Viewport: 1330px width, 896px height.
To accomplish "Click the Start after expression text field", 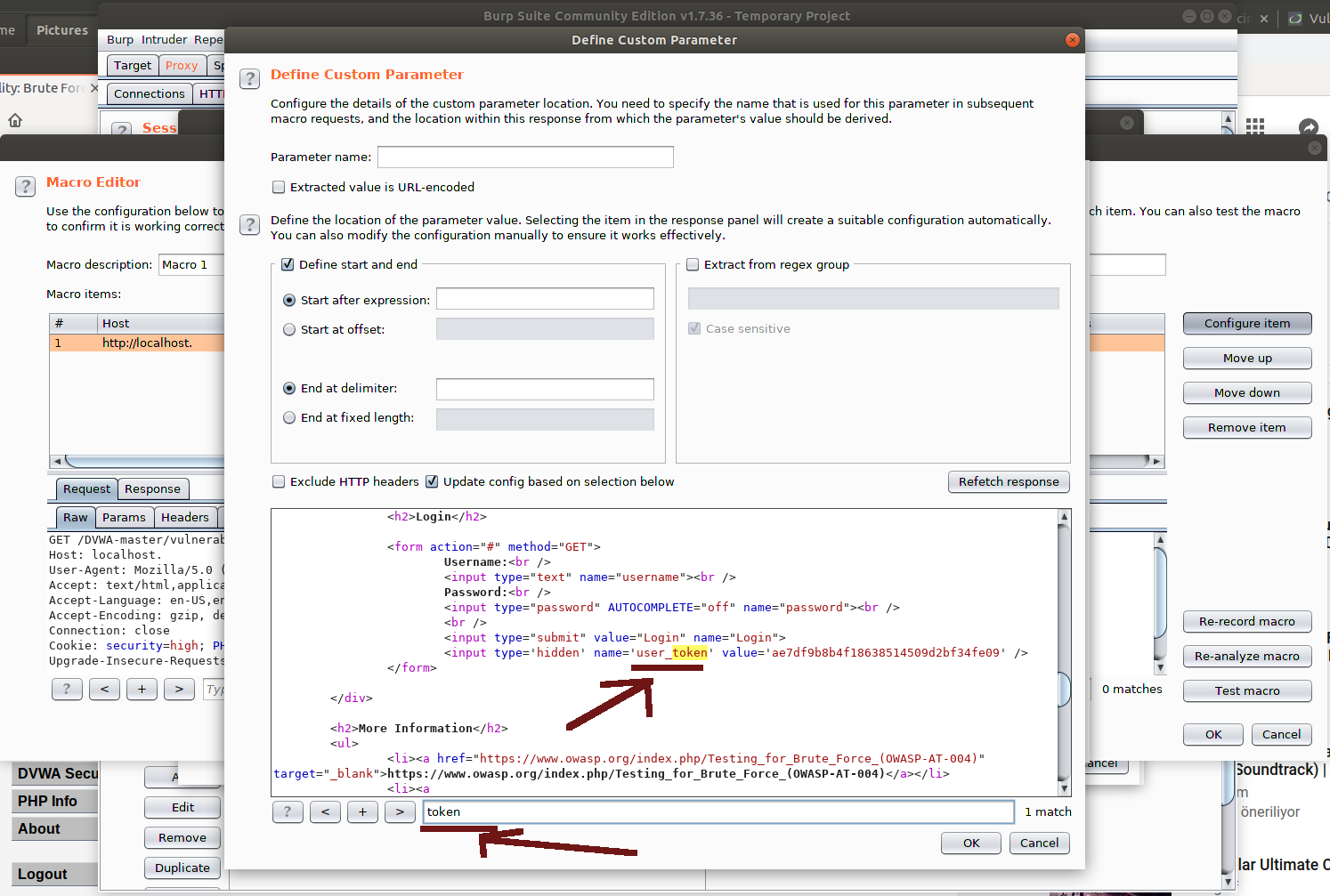I will tap(545, 299).
